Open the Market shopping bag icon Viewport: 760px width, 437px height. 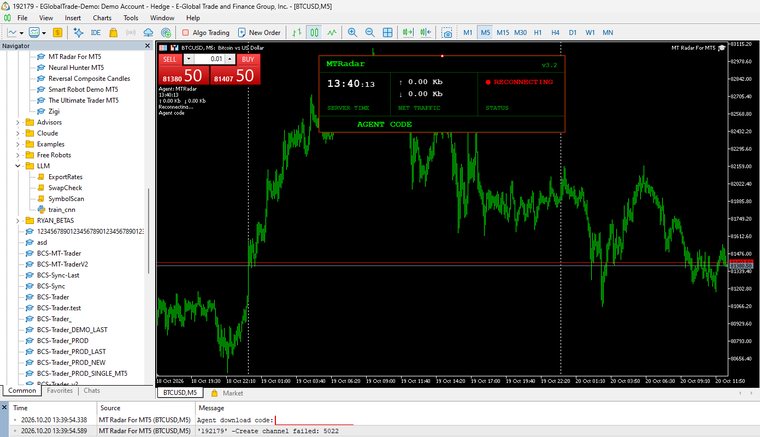(113, 32)
